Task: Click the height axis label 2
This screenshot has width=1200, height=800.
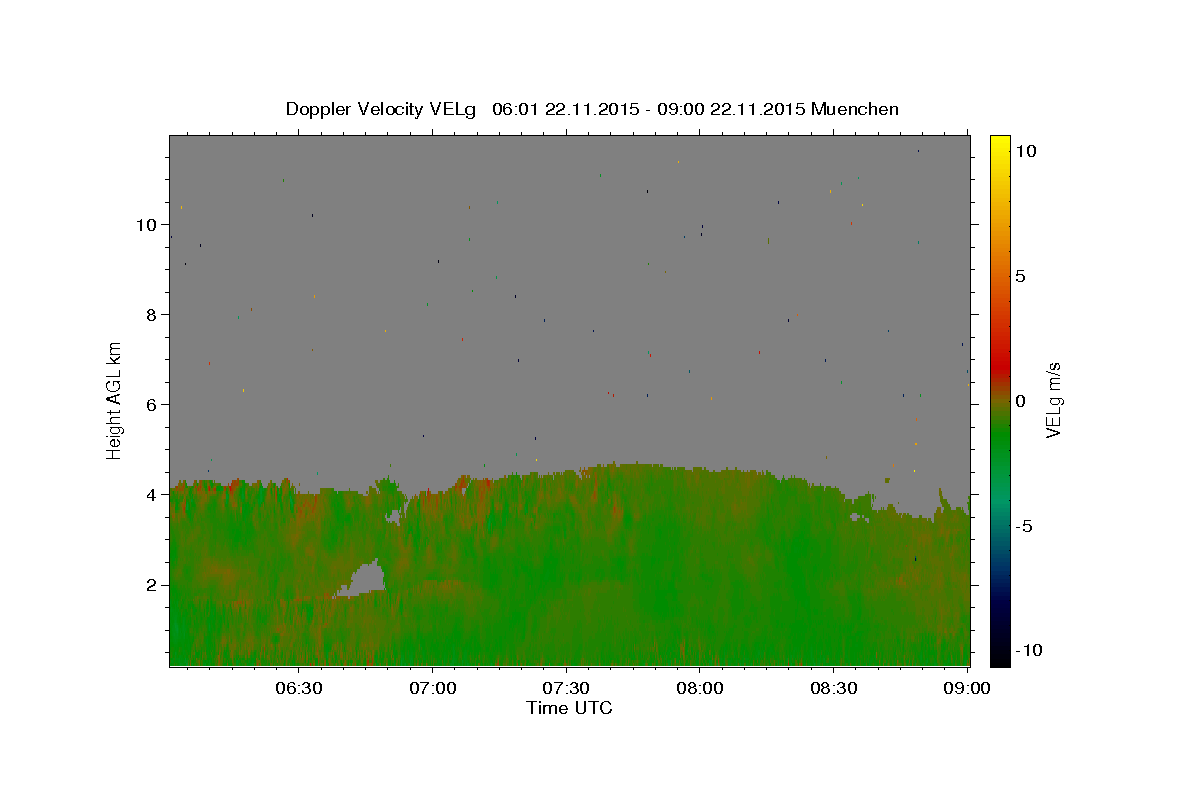Action: click(153, 584)
